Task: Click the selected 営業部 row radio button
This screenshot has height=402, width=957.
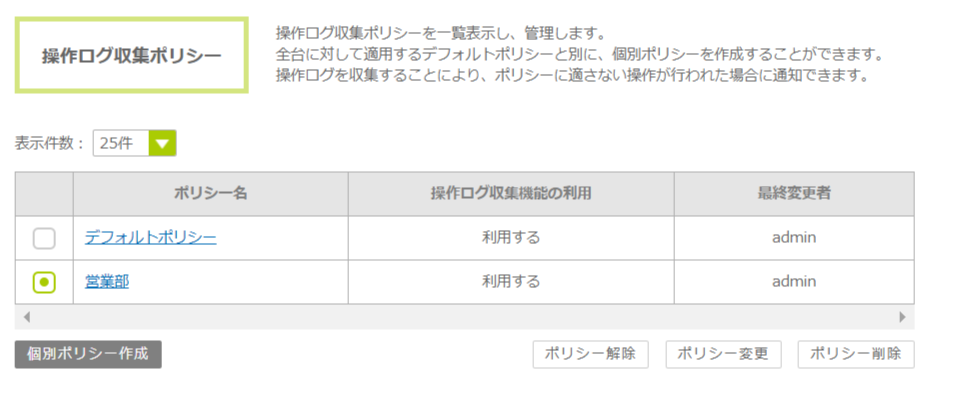Action: click(44, 282)
